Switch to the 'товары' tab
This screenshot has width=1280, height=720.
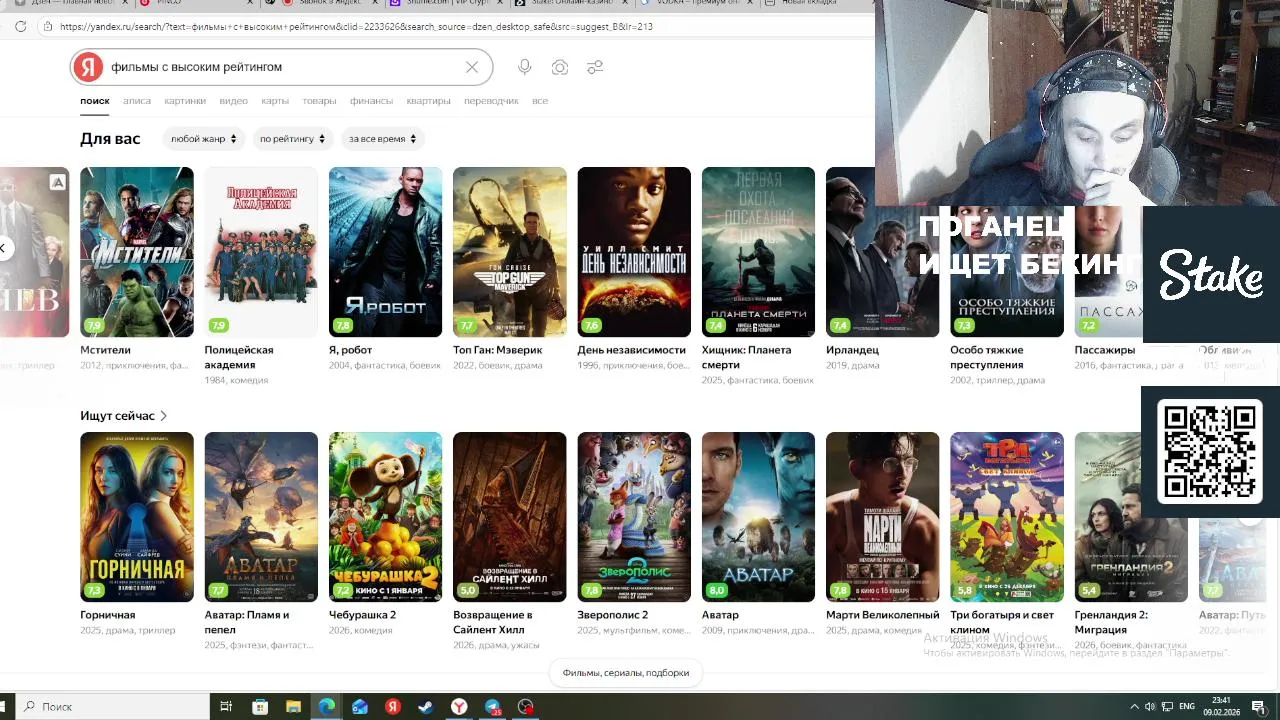tap(319, 101)
